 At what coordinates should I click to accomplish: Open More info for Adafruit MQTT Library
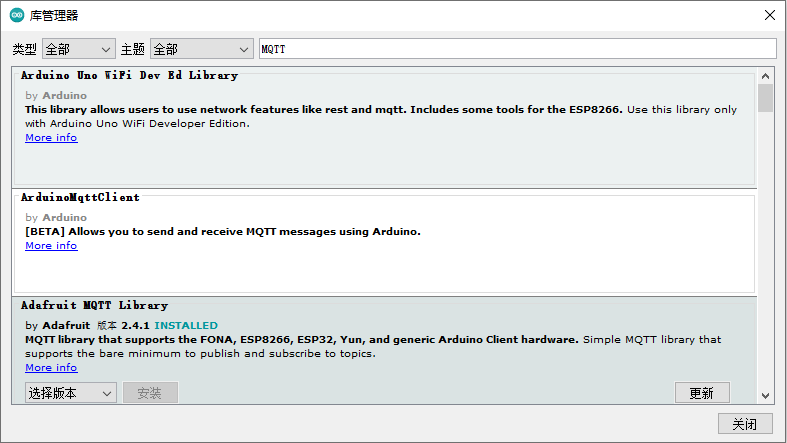click(x=51, y=367)
